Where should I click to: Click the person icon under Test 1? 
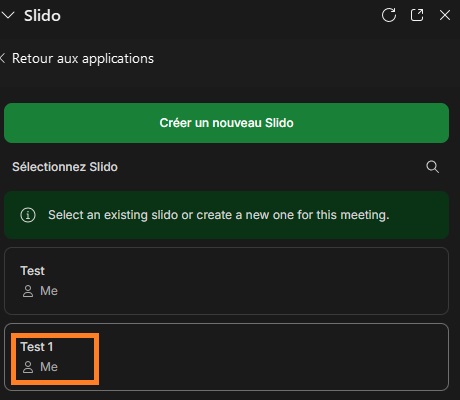[28, 367]
